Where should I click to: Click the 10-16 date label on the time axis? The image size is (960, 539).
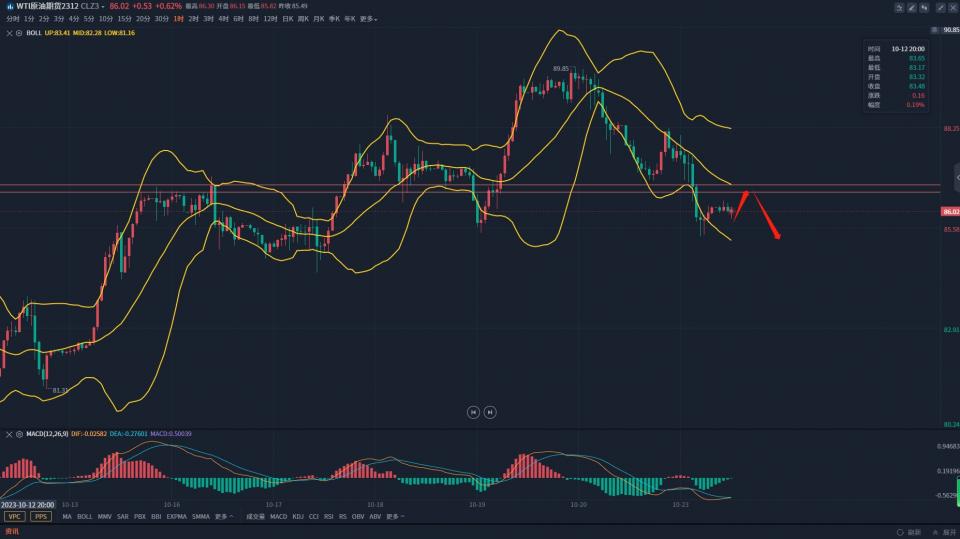point(172,505)
